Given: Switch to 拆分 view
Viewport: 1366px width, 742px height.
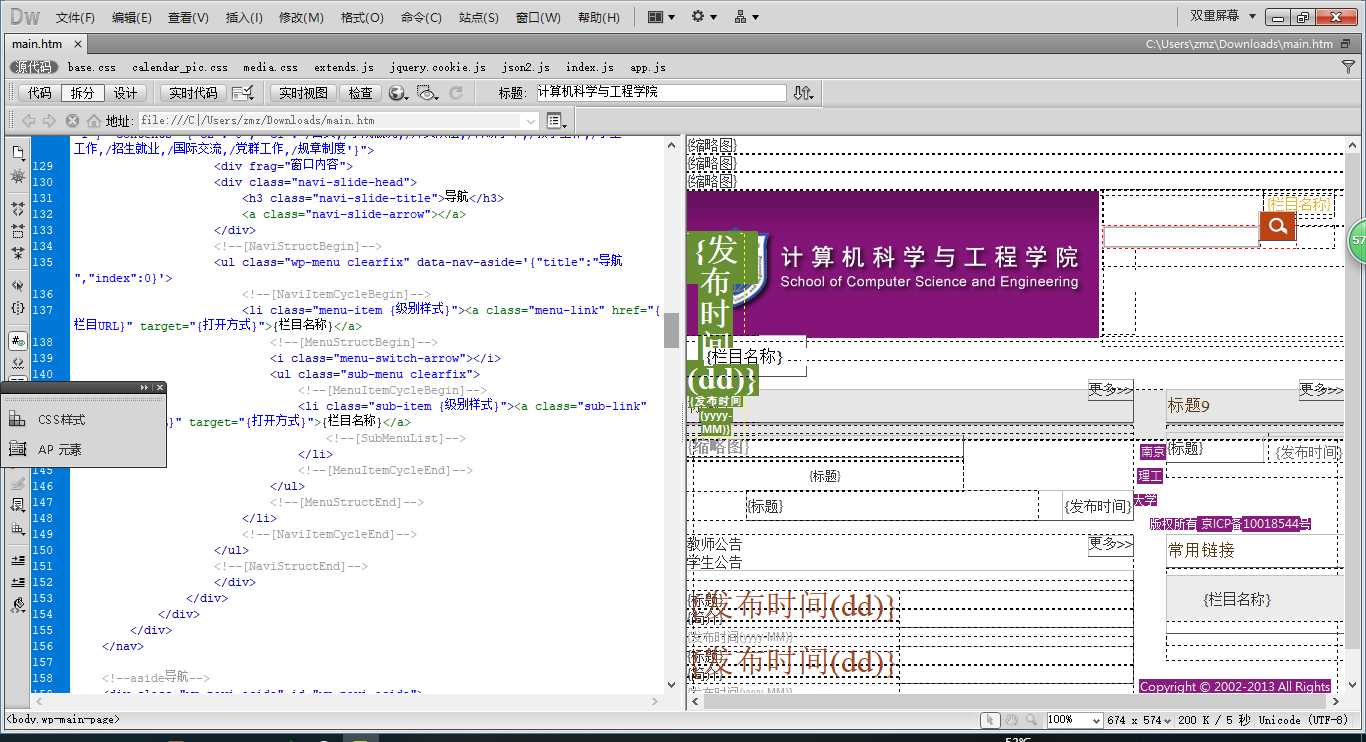Looking at the screenshot, I should pyautogui.click(x=82, y=93).
